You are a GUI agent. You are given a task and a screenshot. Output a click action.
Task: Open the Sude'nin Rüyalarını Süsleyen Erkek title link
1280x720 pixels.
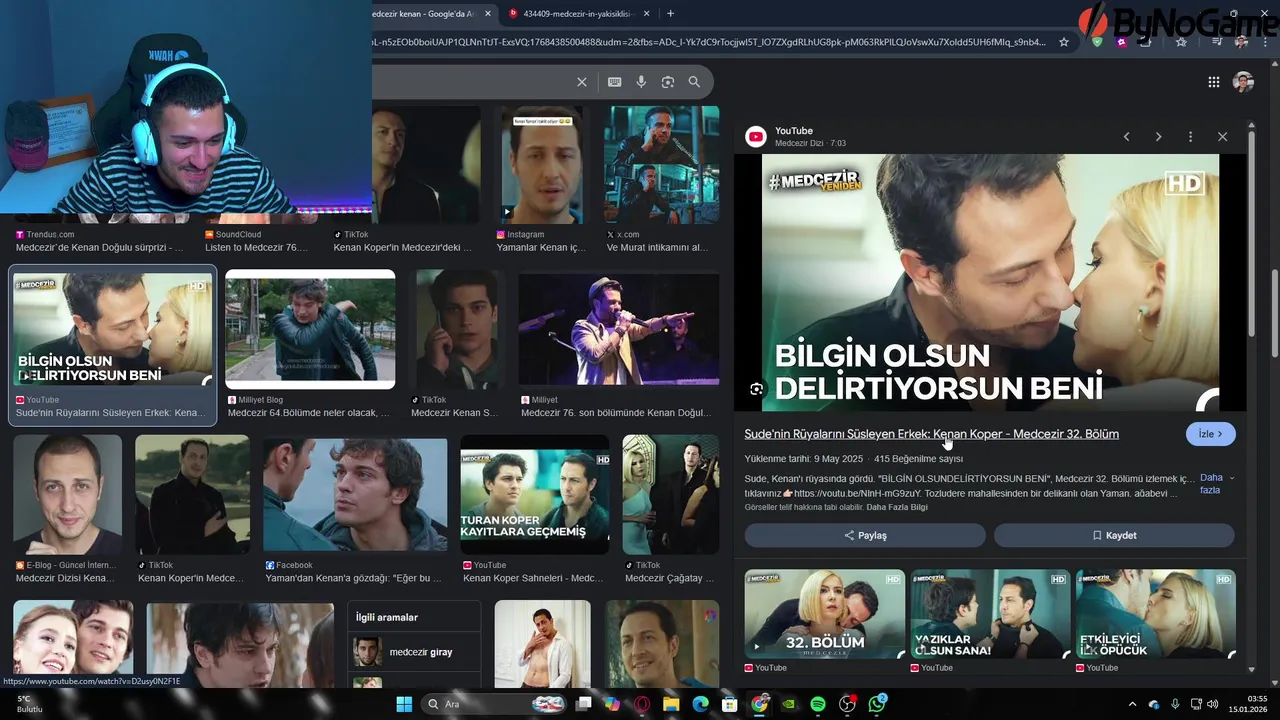[x=931, y=434]
